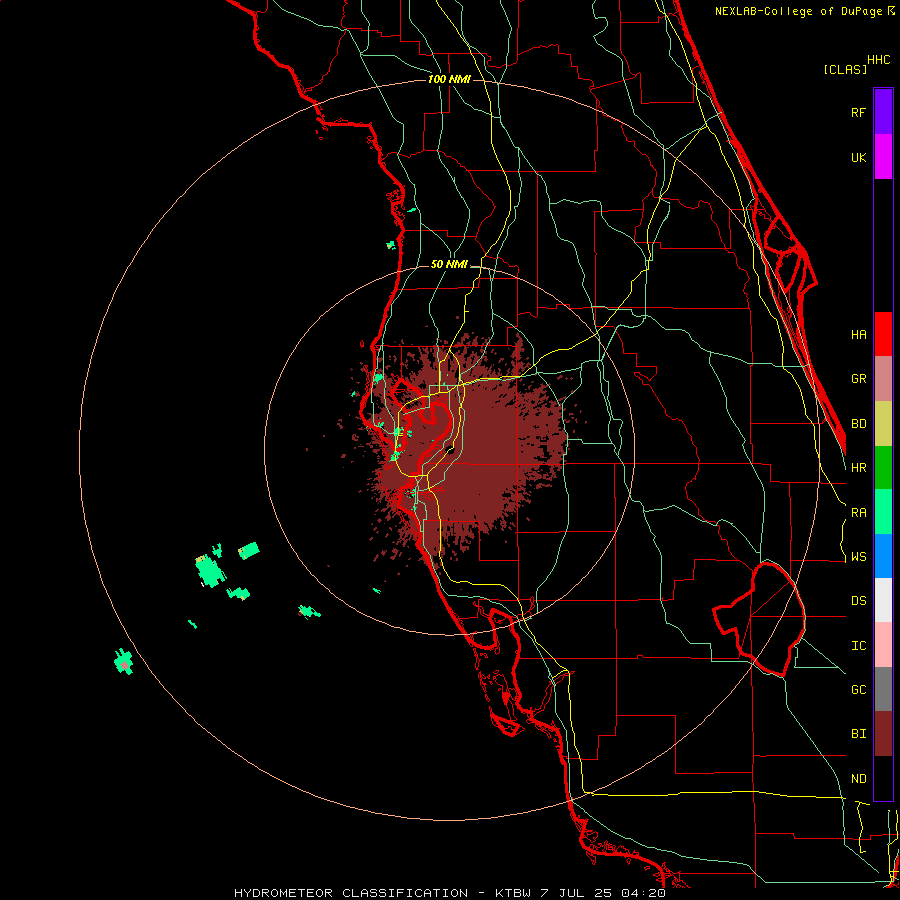Click the KTBW radar site identifier
The image size is (900, 900).
[x=513, y=893]
